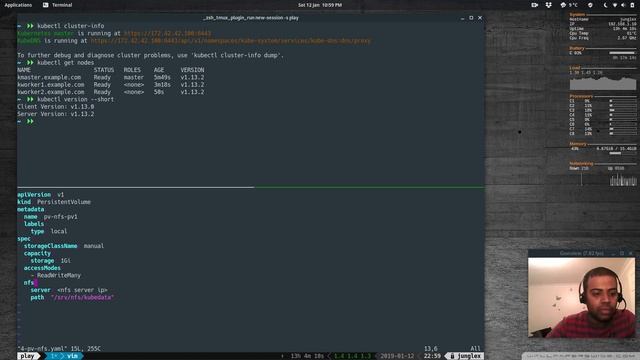Viewport: 640px width, 360px height.
Task: Click the webcam preview video
Action: click(x=582, y=298)
